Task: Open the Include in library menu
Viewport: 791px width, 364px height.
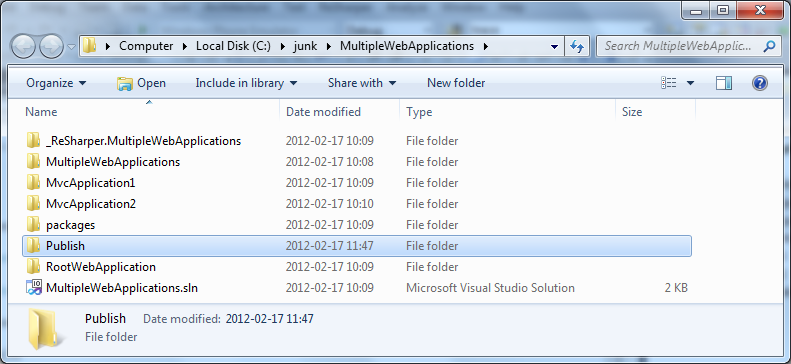Action: pyautogui.click(x=246, y=83)
